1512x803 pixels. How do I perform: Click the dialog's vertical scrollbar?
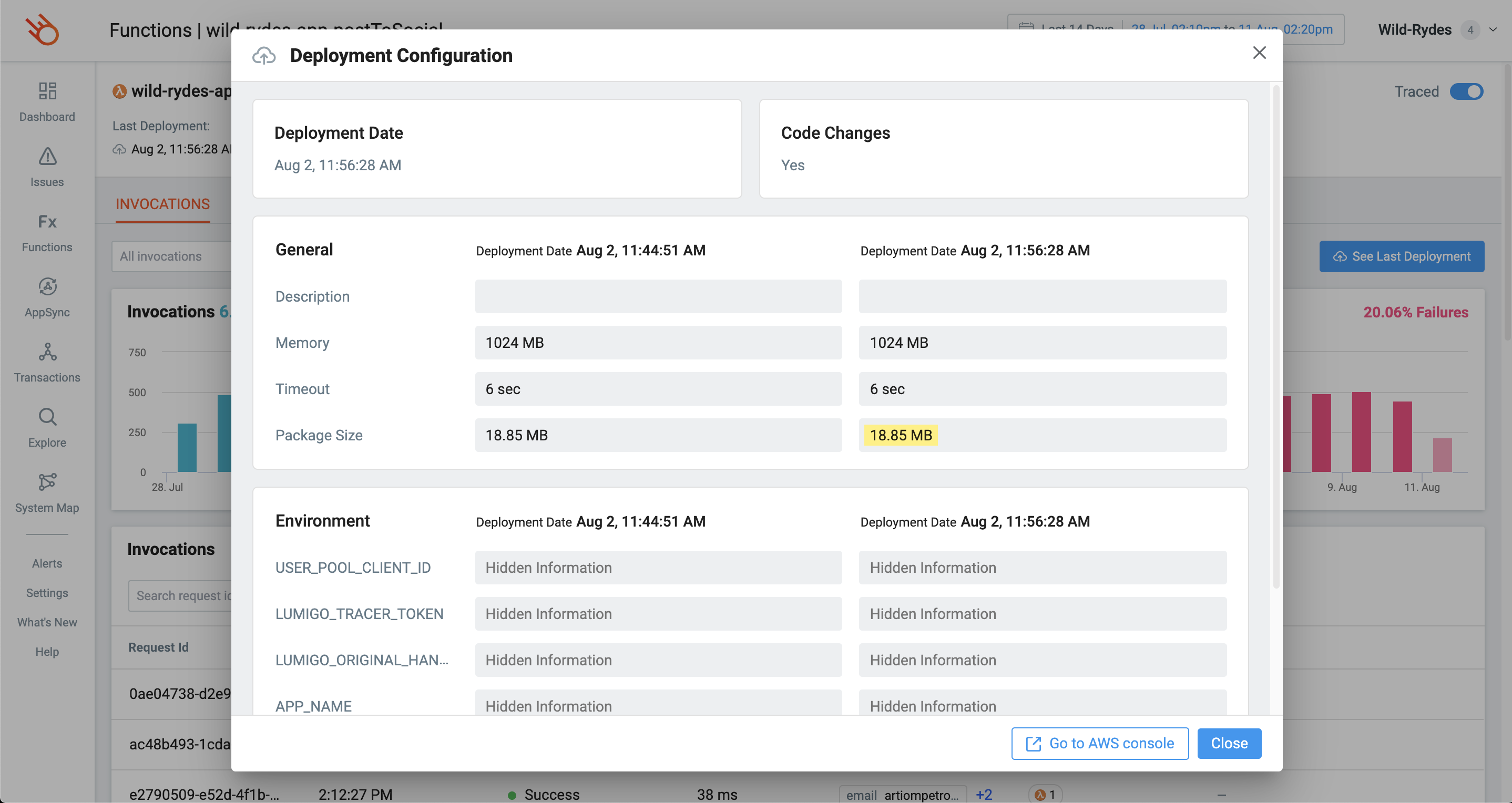1275,337
